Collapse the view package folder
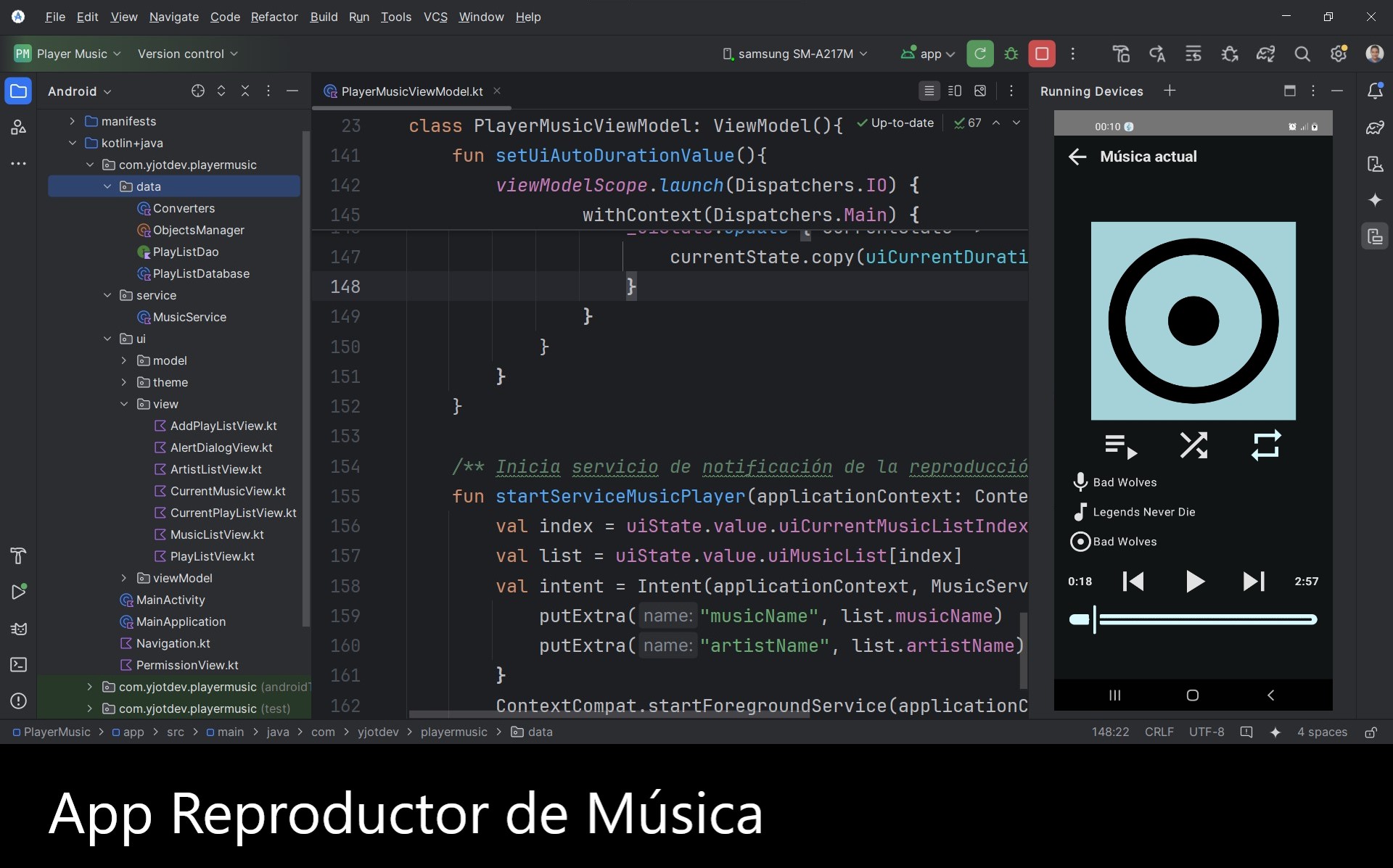1393x868 pixels. click(x=123, y=404)
